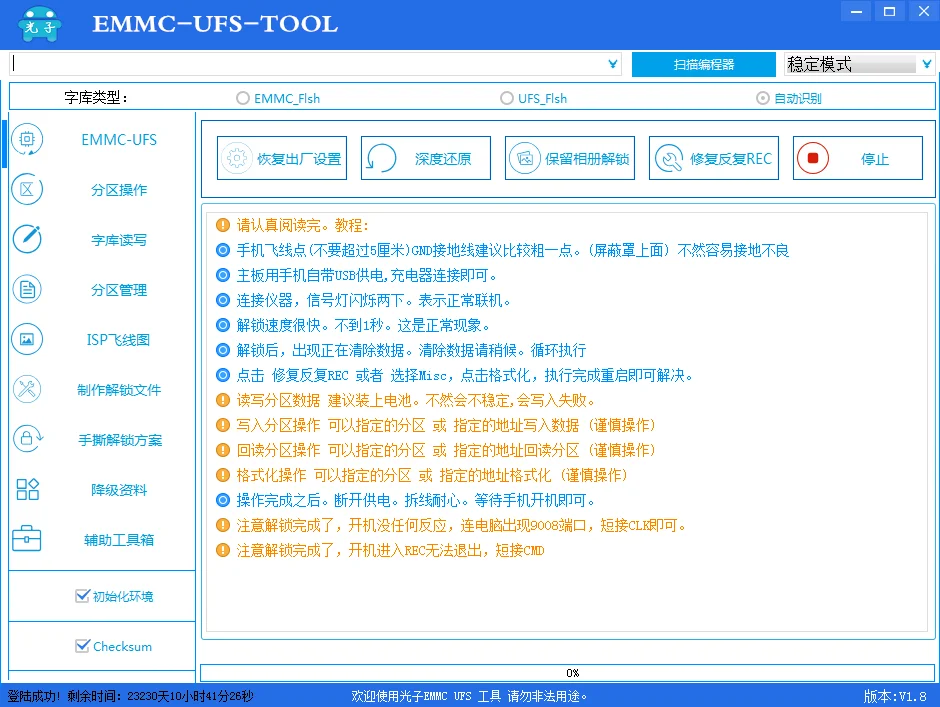The image size is (940, 707).
Task: Click the wrench icon on 修复反复REC
Action: 669,158
